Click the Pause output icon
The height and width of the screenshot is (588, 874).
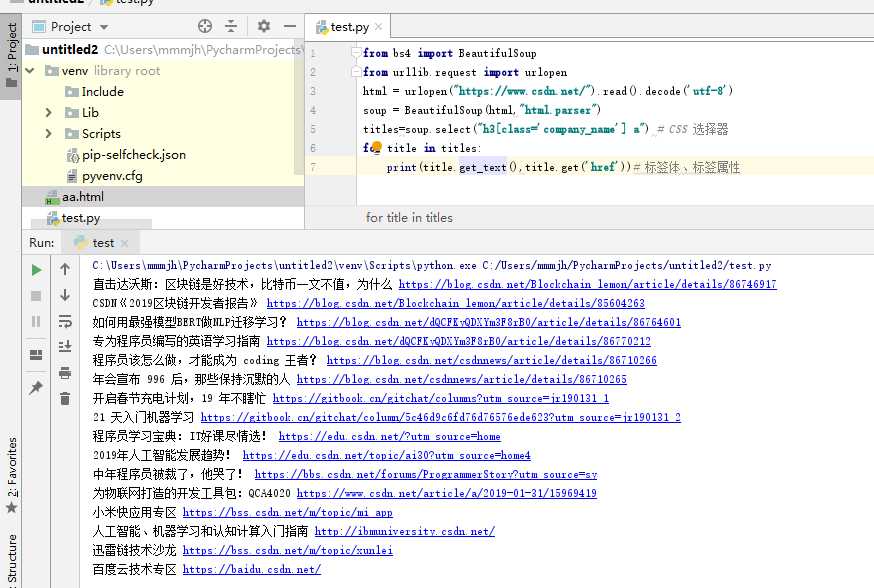36,322
